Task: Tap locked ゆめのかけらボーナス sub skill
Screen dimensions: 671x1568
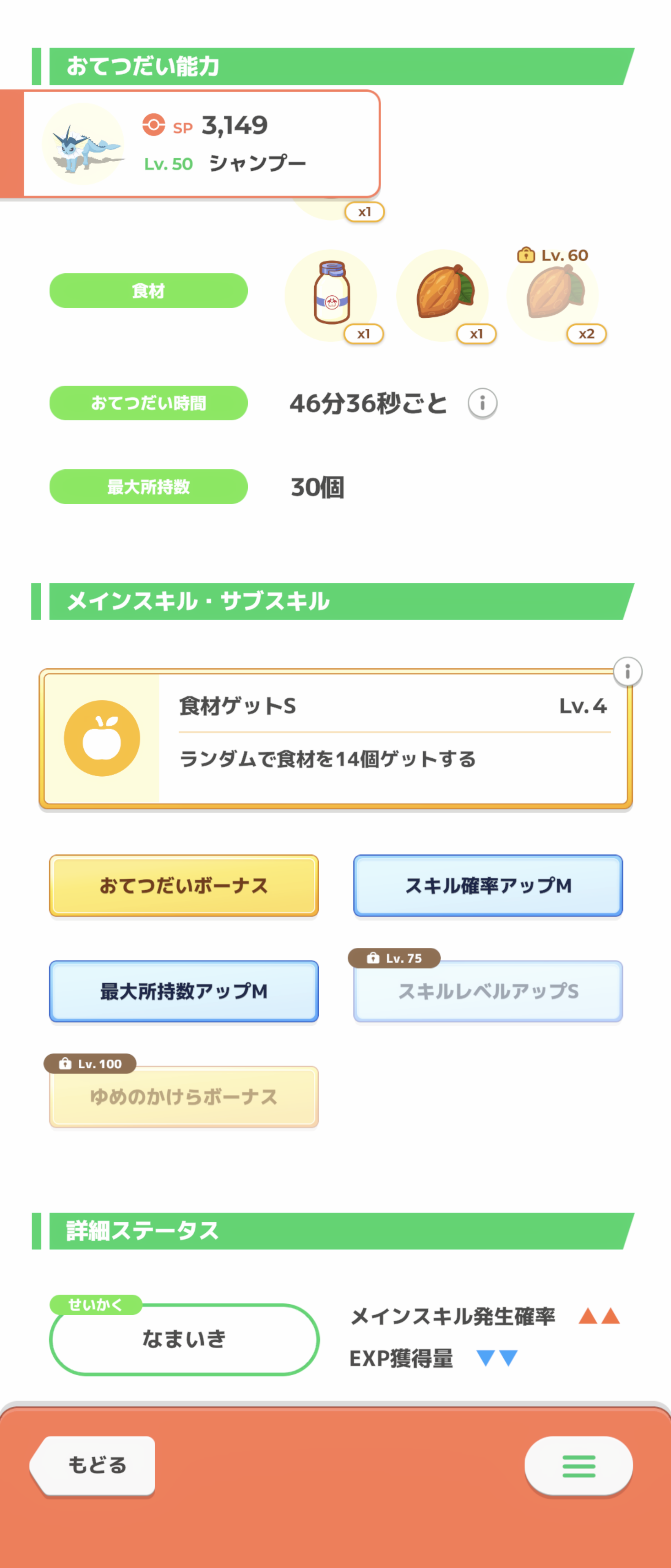Action: point(184,1096)
